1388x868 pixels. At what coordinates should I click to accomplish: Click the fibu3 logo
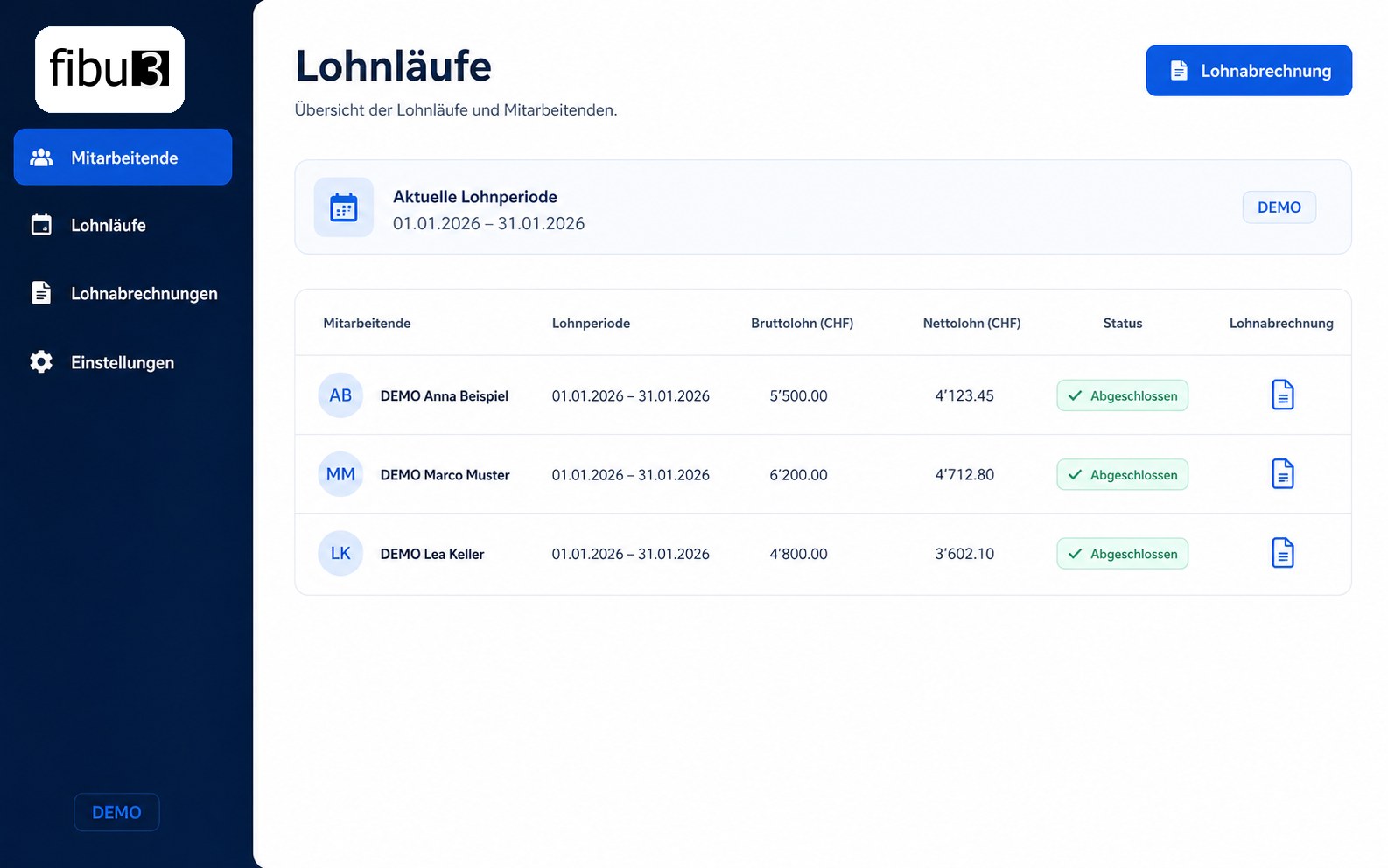[109, 69]
